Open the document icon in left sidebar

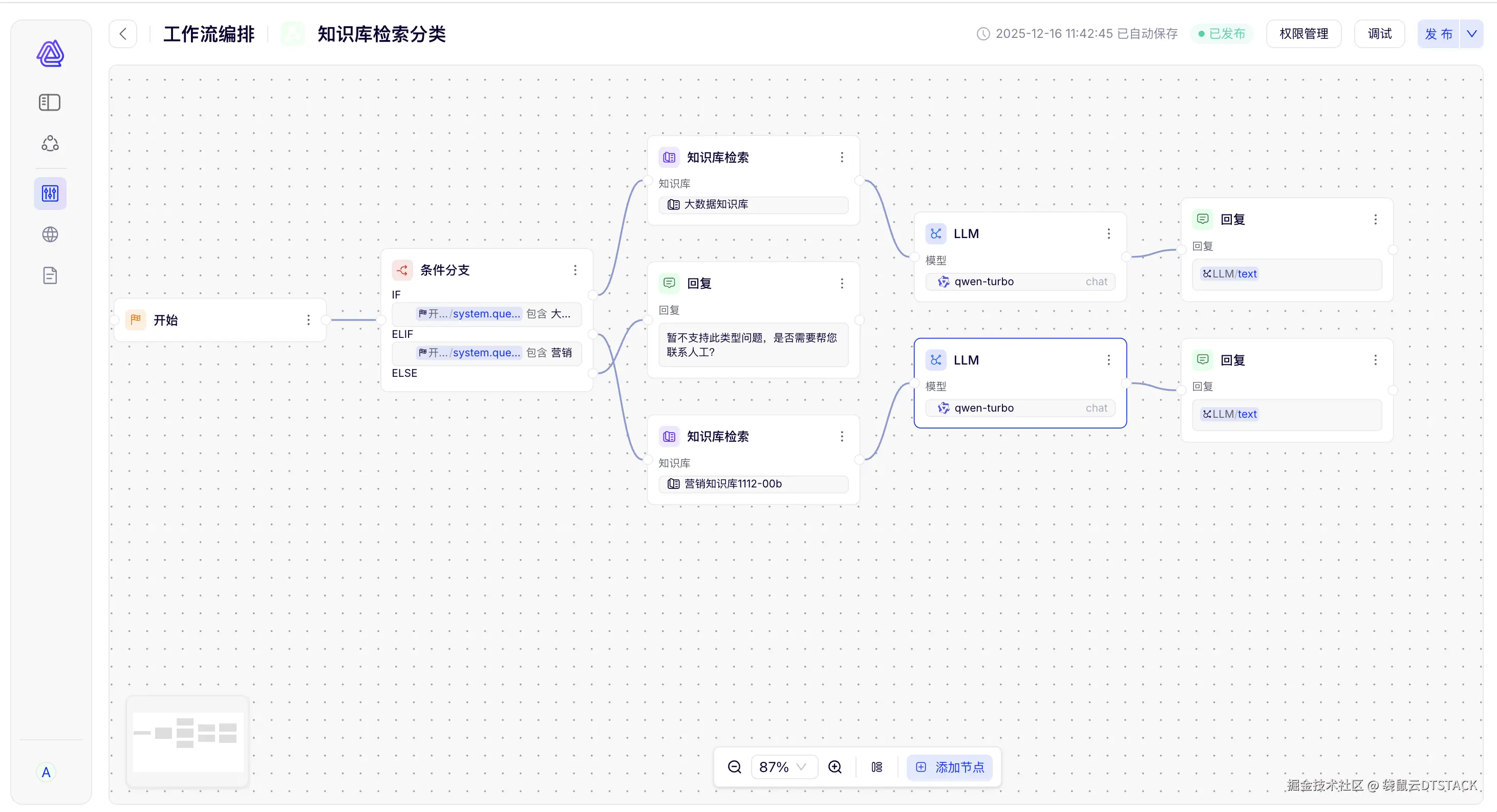[x=50, y=275]
